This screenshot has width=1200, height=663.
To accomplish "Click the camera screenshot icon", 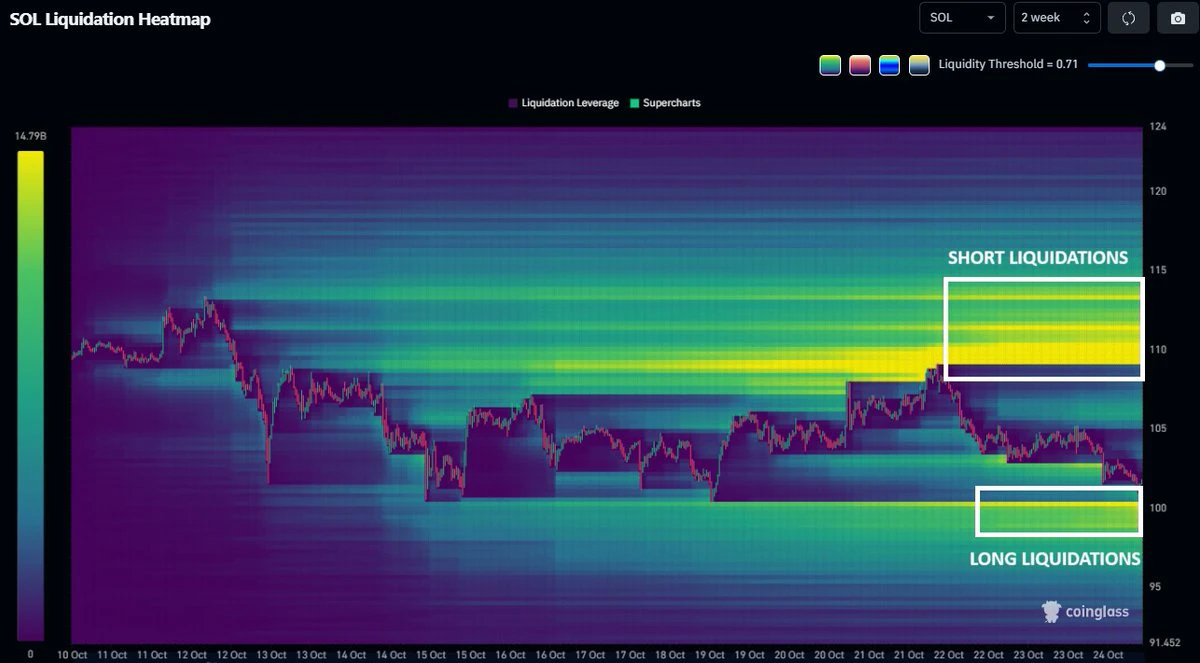I will [x=1177, y=18].
